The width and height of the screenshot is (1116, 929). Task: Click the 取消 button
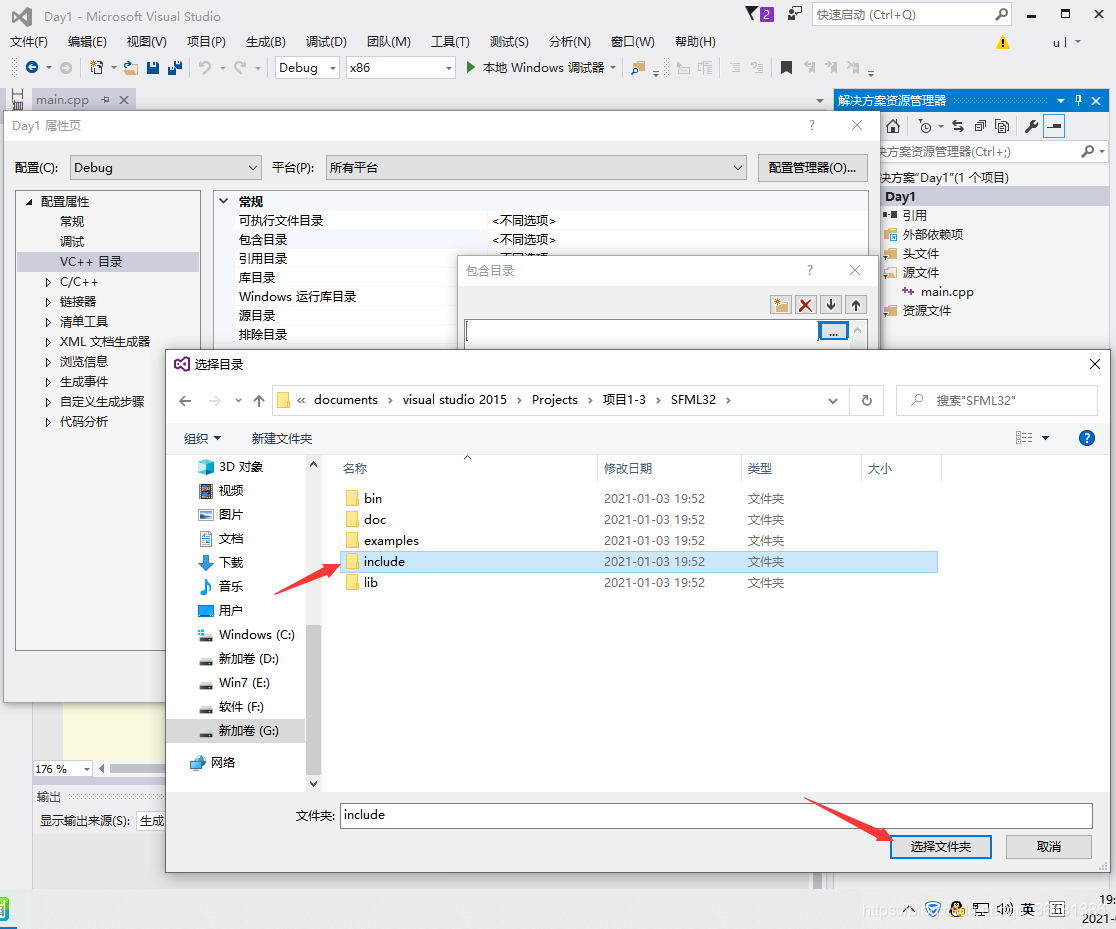coord(1048,846)
